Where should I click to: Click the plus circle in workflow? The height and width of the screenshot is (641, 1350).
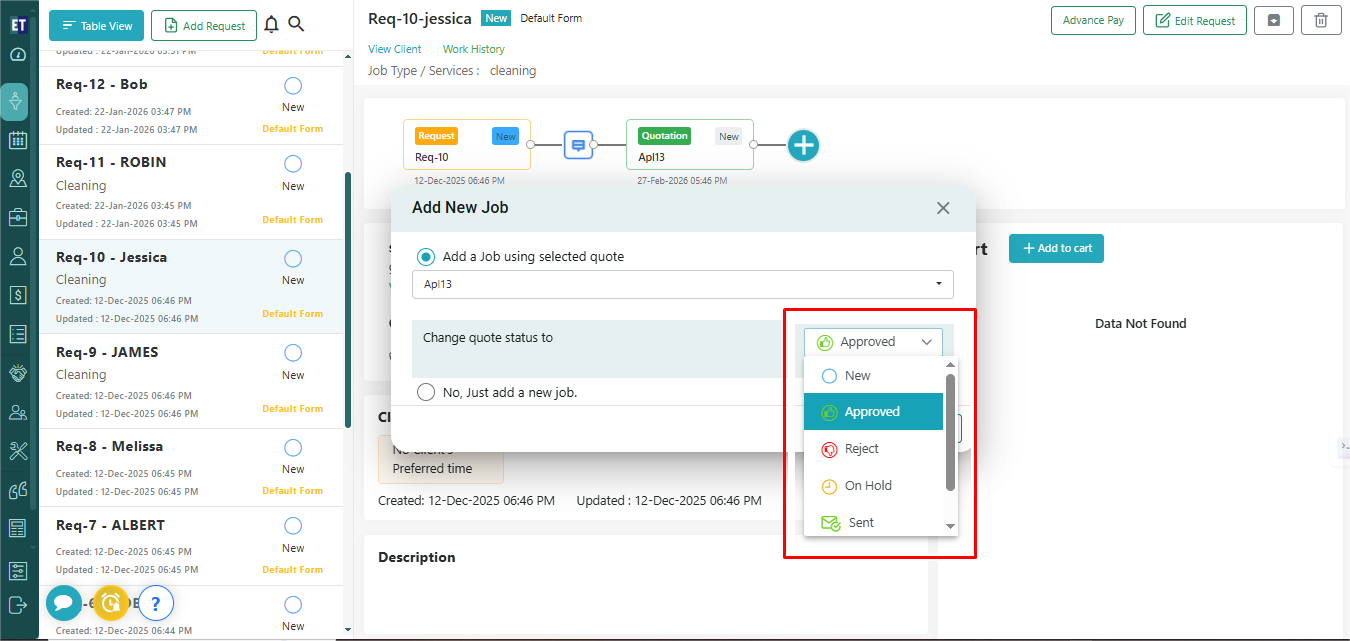point(803,146)
